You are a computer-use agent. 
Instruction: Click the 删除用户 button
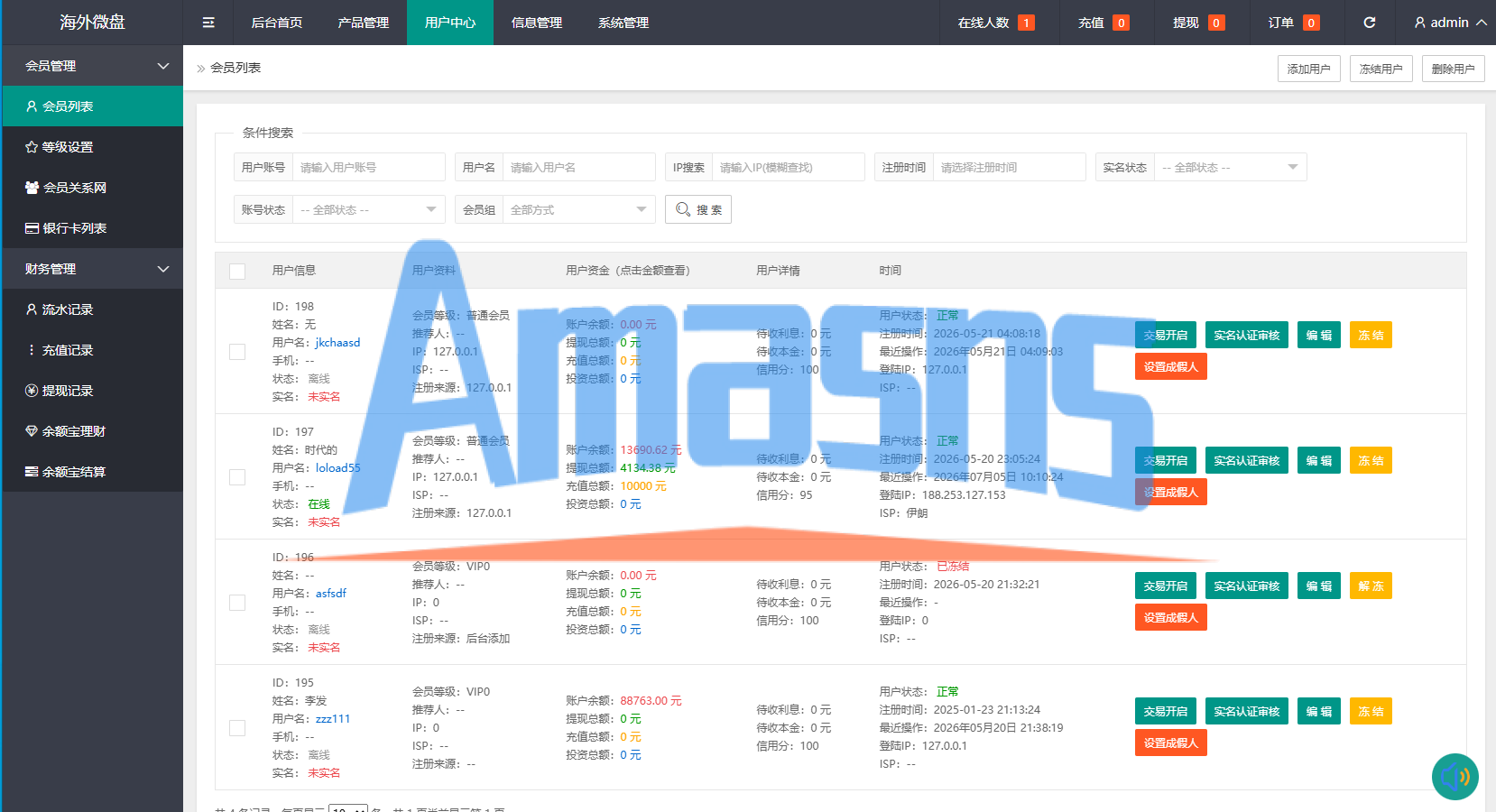[x=1454, y=69]
